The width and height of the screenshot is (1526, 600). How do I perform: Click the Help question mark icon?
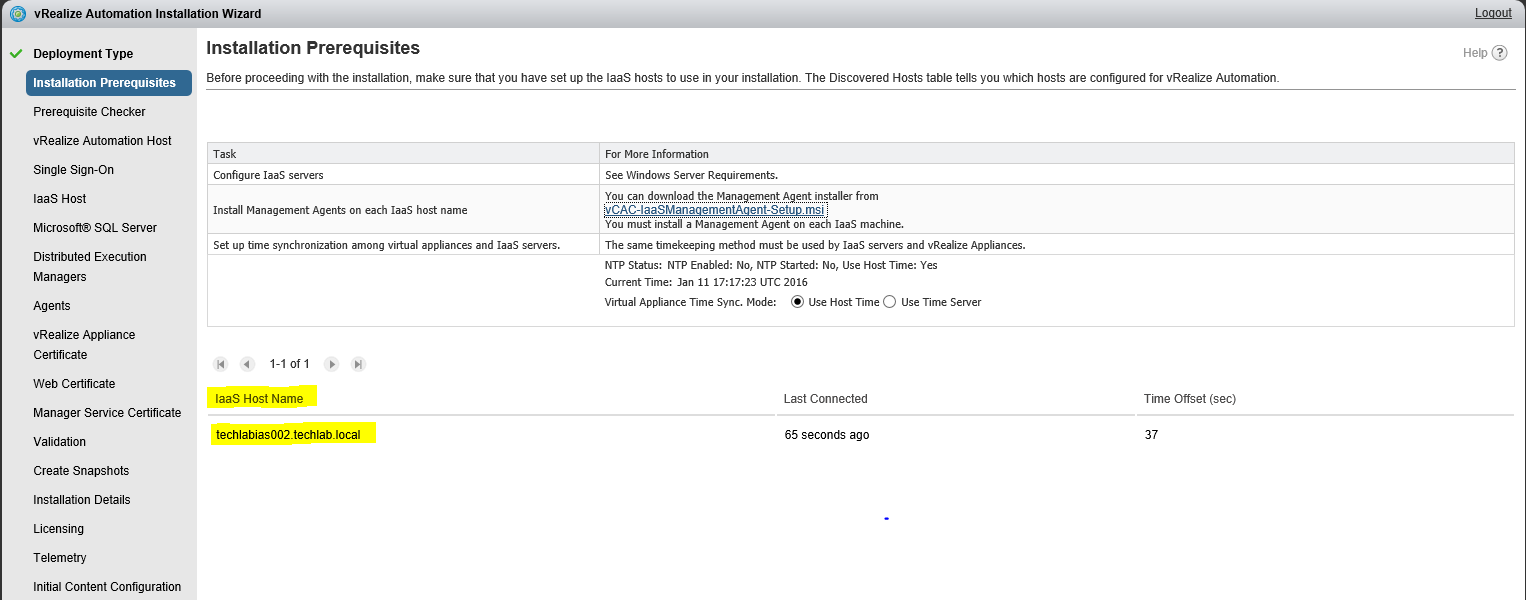1500,53
